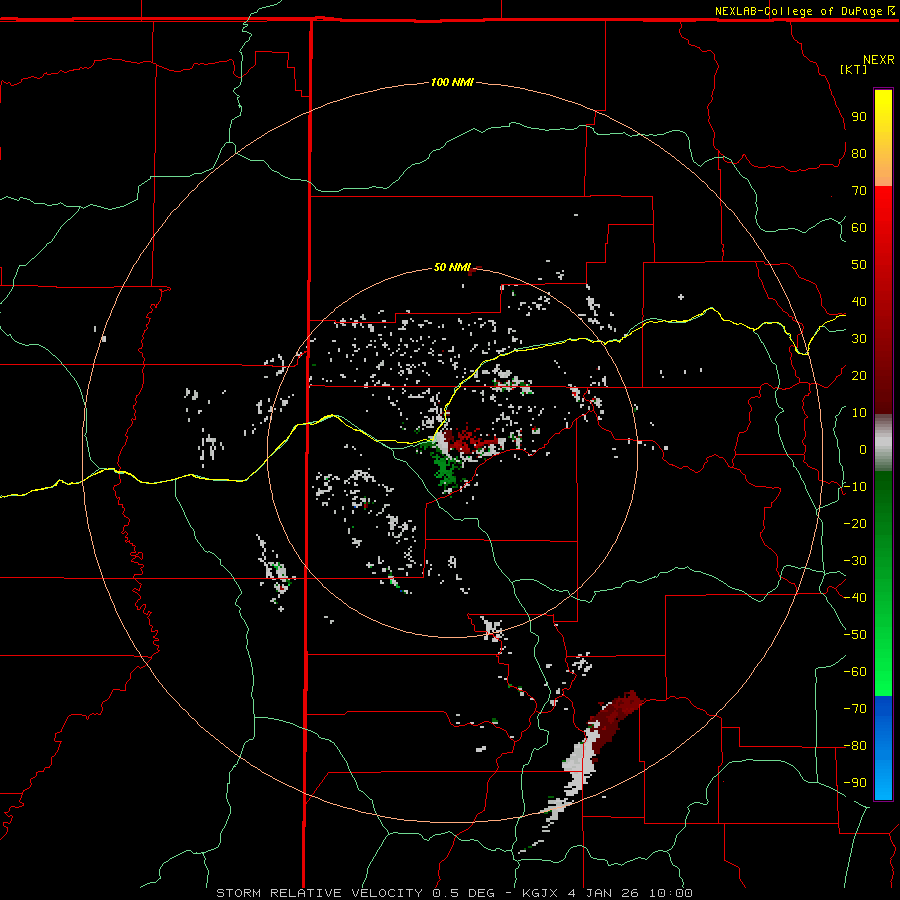
Task: Pick the dark green segment near -15 knots
Action: (883, 505)
